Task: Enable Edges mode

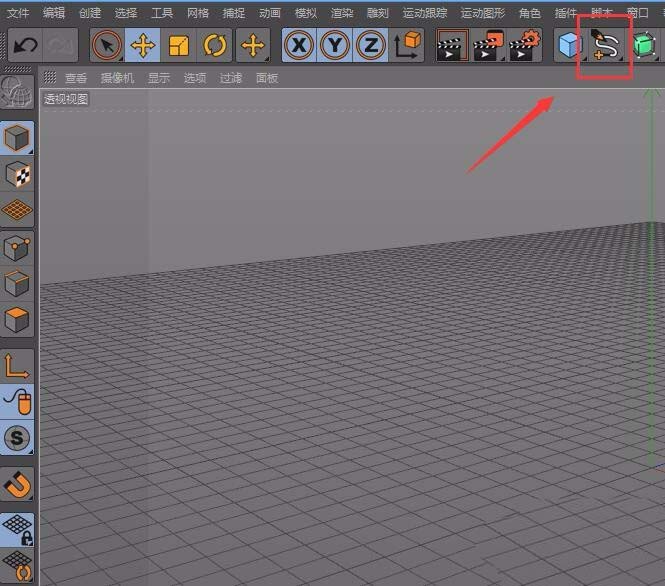Action: [x=17, y=284]
